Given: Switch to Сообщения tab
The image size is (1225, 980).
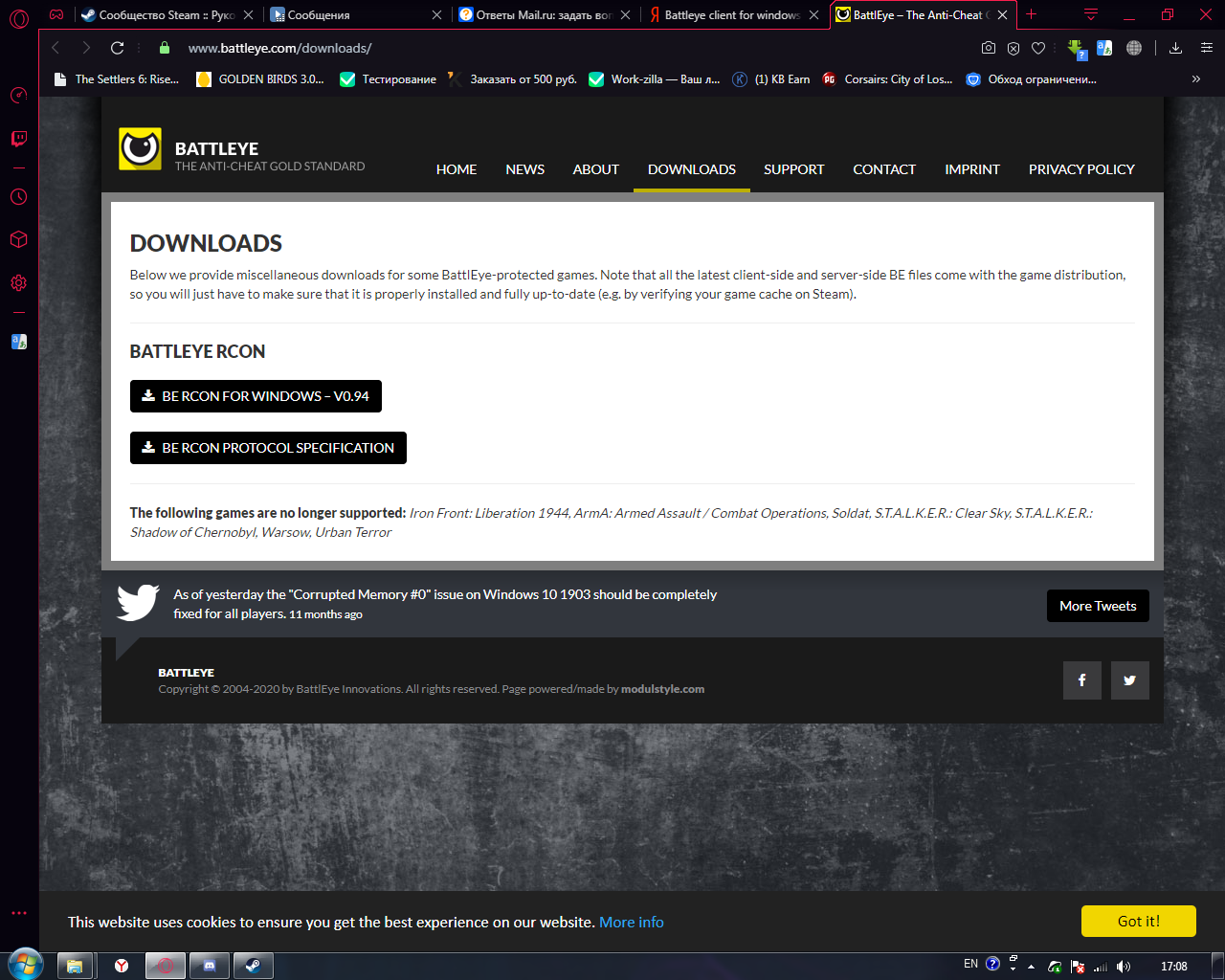Looking at the screenshot, I should click(x=354, y=15).
